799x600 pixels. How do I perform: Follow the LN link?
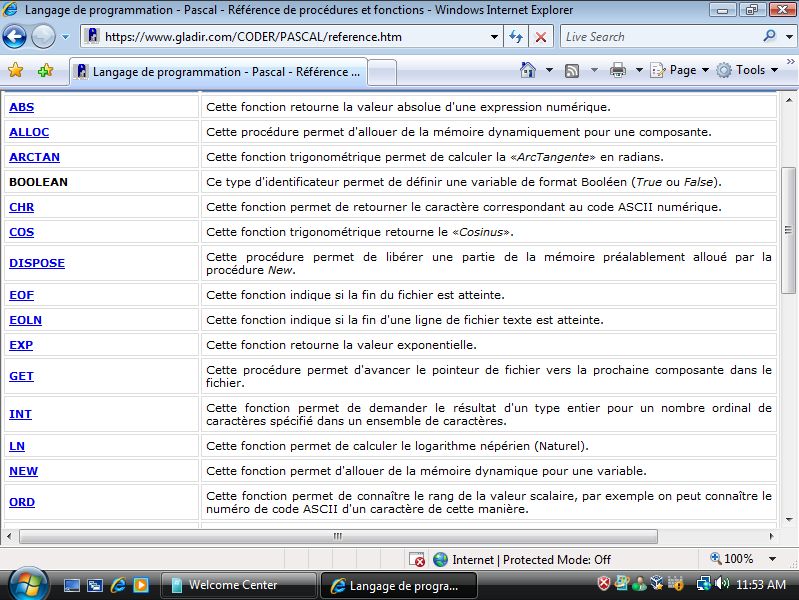17,446
